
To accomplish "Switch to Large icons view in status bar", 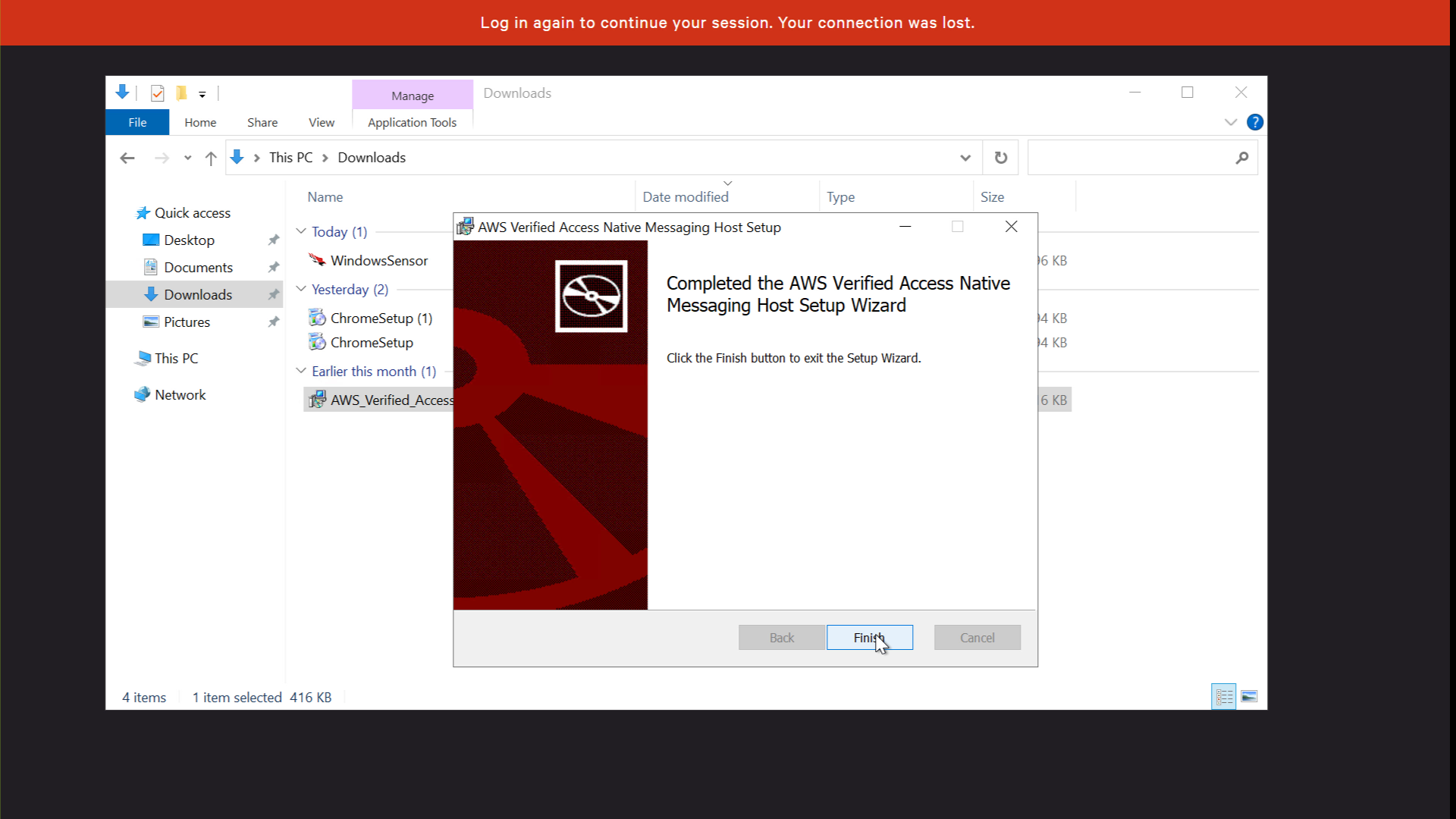I will pyautogui.click(x=1249, y=697).
